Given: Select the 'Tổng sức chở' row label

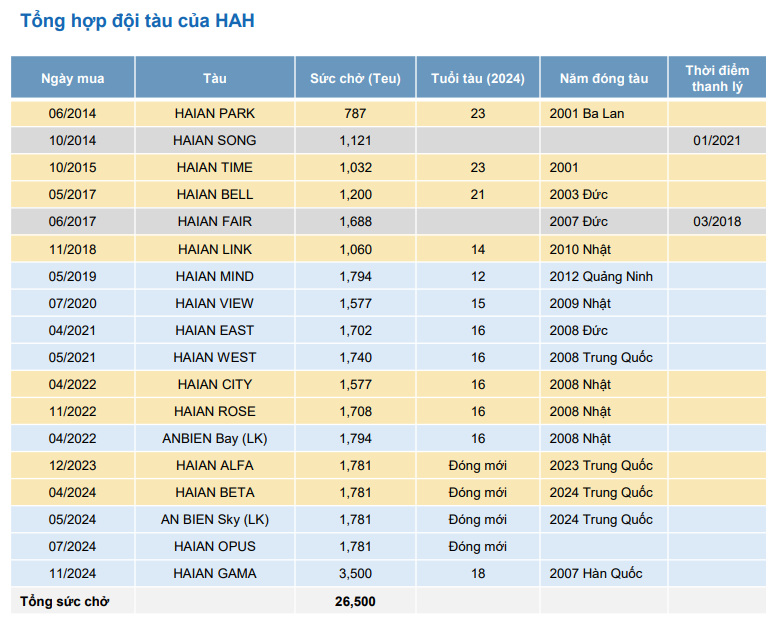Looking at the screenshot, I should (64, 601).
